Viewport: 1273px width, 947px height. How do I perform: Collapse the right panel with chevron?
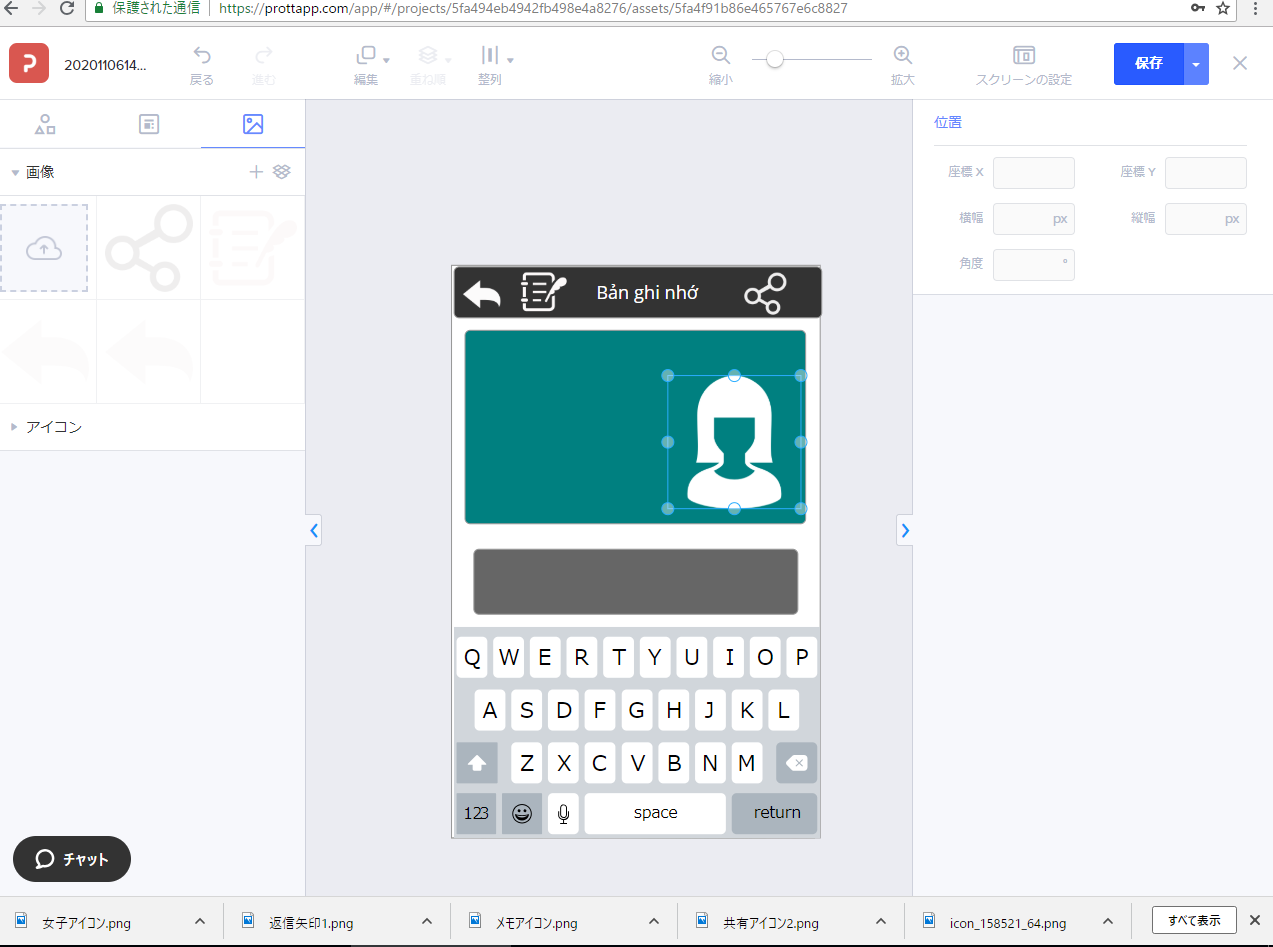(905, 531)
